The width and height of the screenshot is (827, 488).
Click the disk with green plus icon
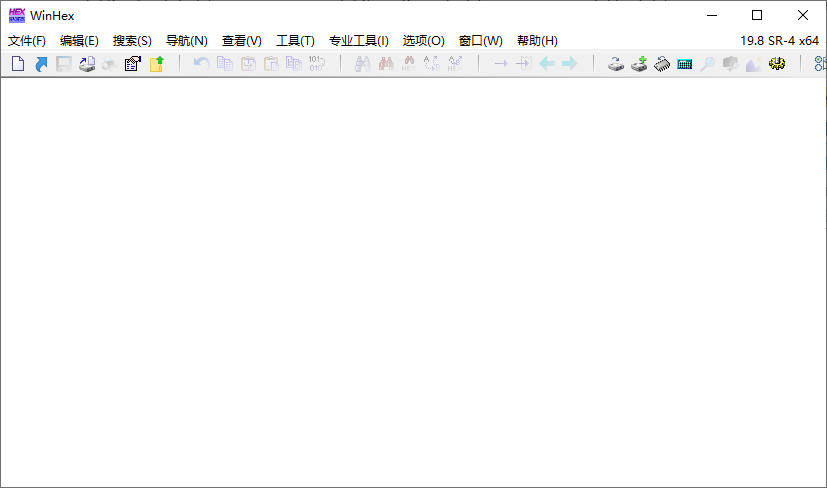[639, 64]
